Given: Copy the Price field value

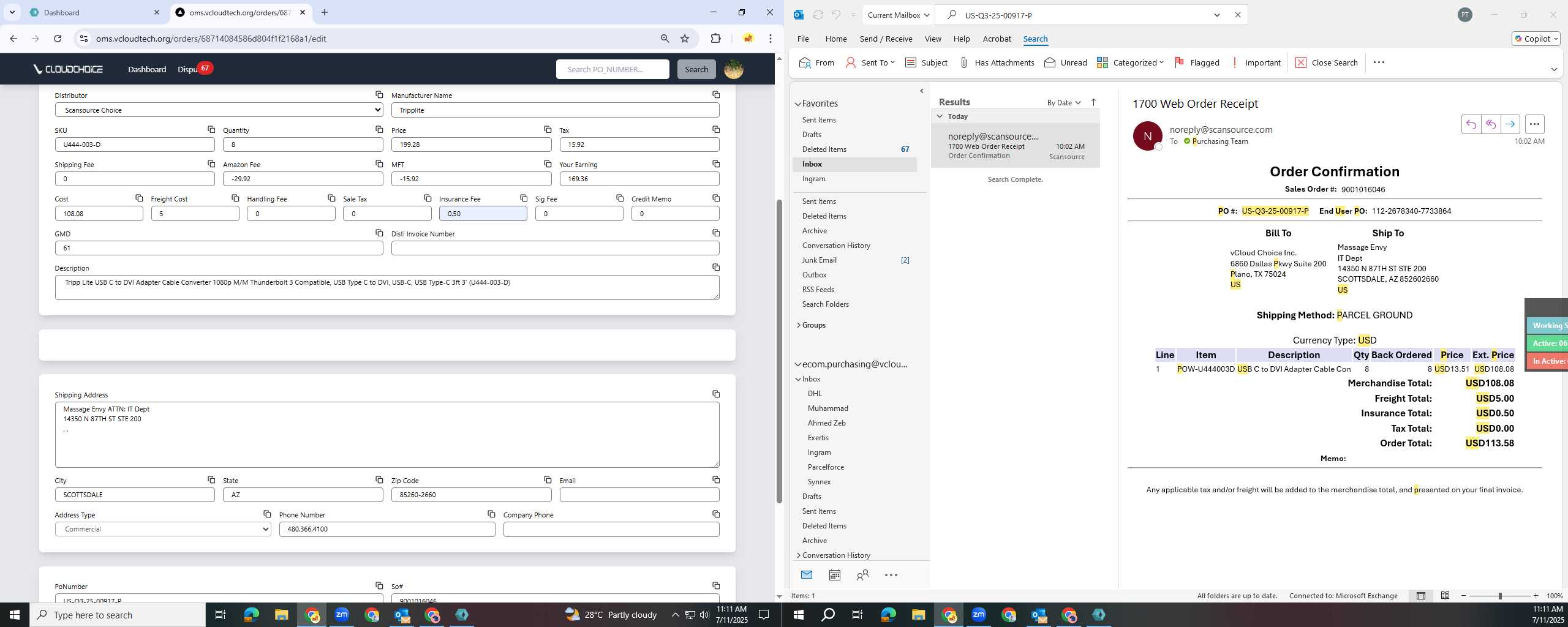Looking at the screenshot, I should [x=548, y=129].
